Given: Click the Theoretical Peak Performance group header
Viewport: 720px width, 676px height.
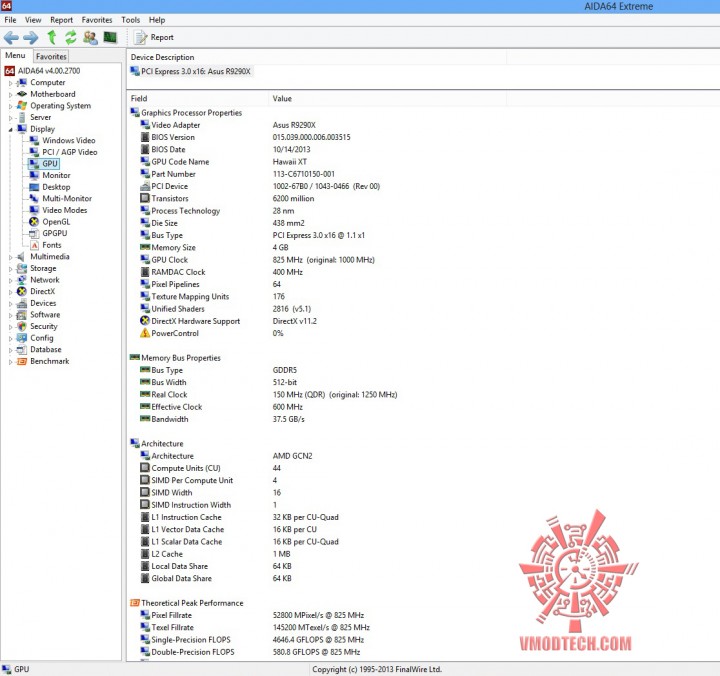Looking at the screenshot, I should (x=187, y=603).
